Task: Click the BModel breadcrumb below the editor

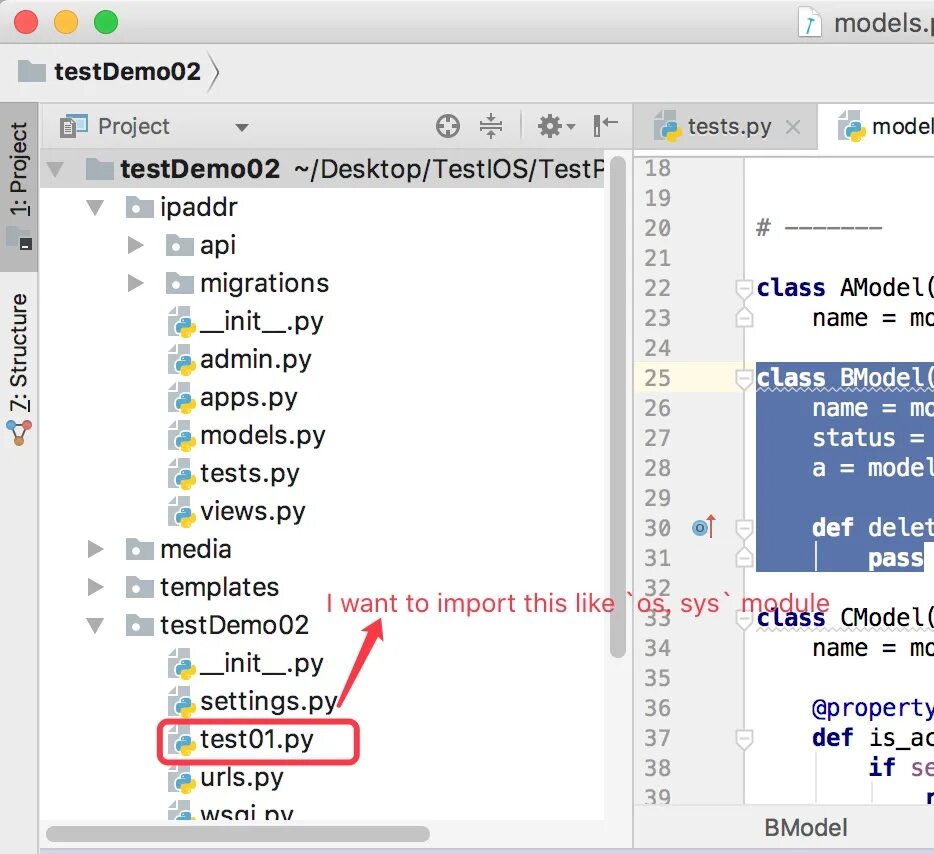Action: tap(805, 828)
